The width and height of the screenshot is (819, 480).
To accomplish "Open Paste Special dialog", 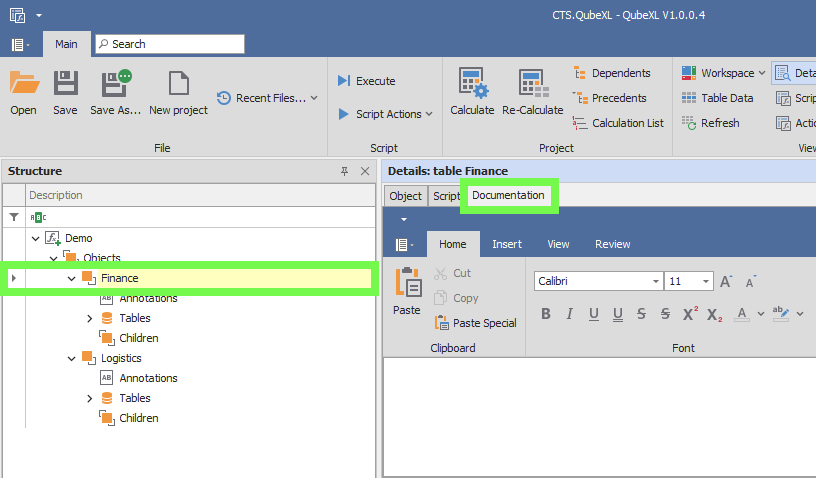I will pyautogui.click(x=475, y=323).
